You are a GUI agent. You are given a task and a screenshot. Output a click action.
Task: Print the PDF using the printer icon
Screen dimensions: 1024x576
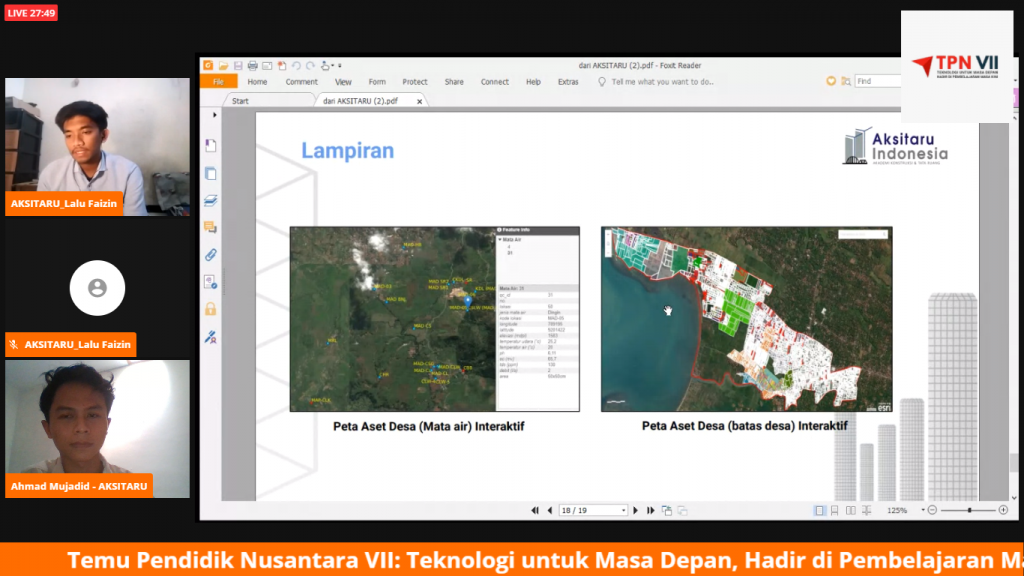pyautogui.click(x=253, y=66)
